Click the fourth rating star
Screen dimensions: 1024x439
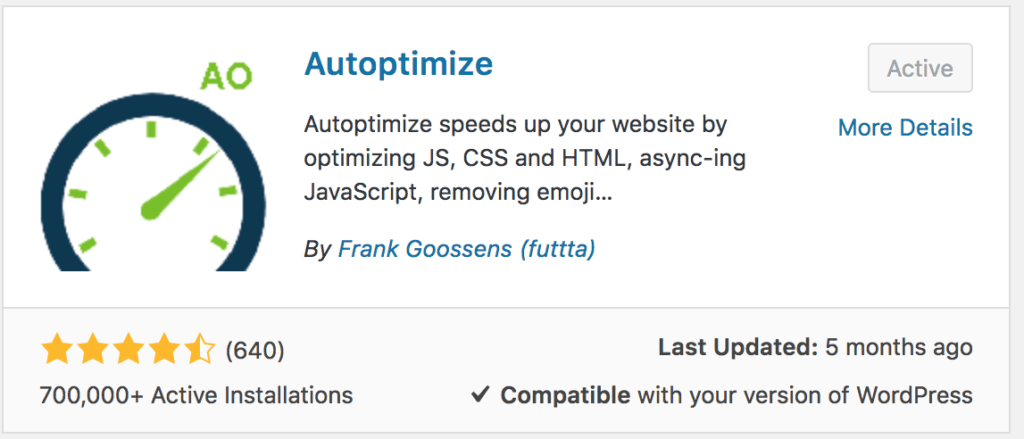[x=165, y=349]
